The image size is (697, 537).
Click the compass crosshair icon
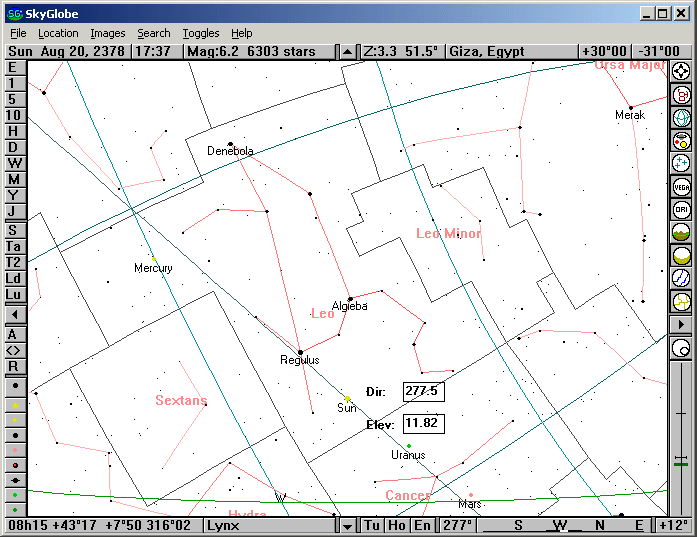point(681,71)
